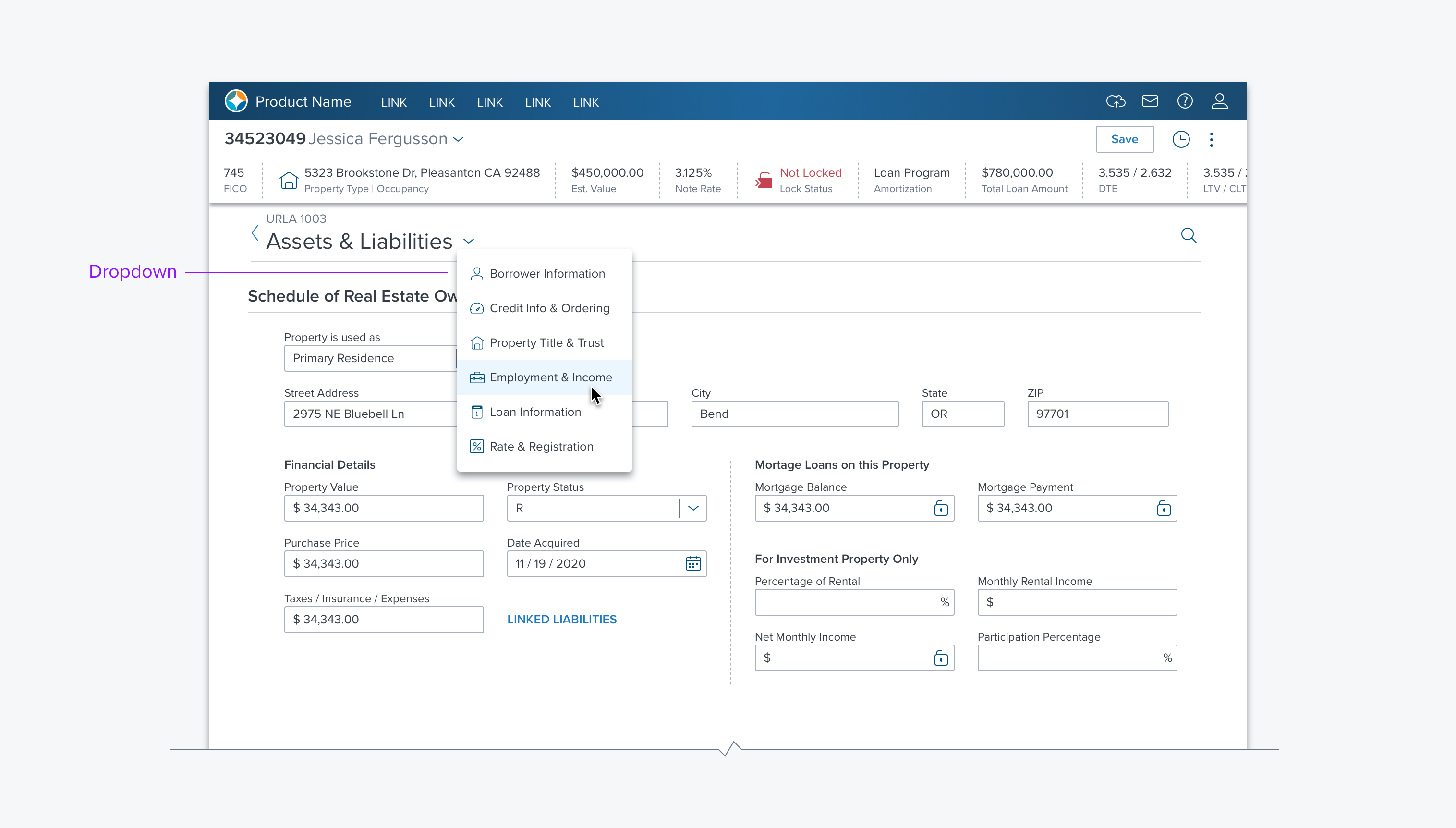This screenshot has width=1456, height=828.
Task: Select Credit Info & Ordering menu item
Action: pyautogui.click(x=544, y=308)
